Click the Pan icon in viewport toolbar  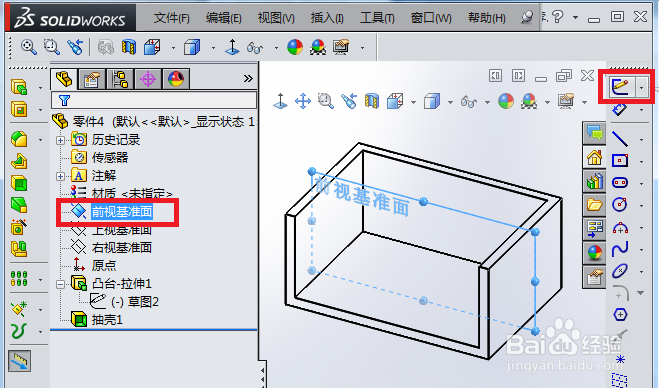pyautogui.click(x=303, y=101)
